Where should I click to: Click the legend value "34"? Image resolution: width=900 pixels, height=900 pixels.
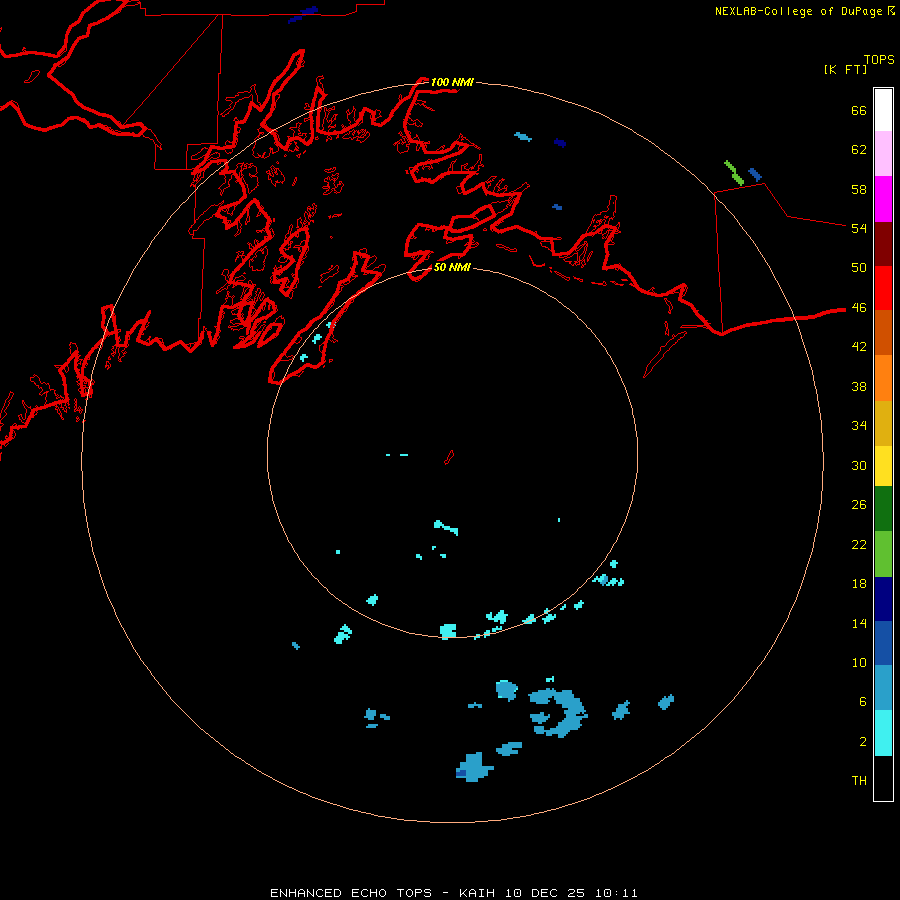(859, 425)
